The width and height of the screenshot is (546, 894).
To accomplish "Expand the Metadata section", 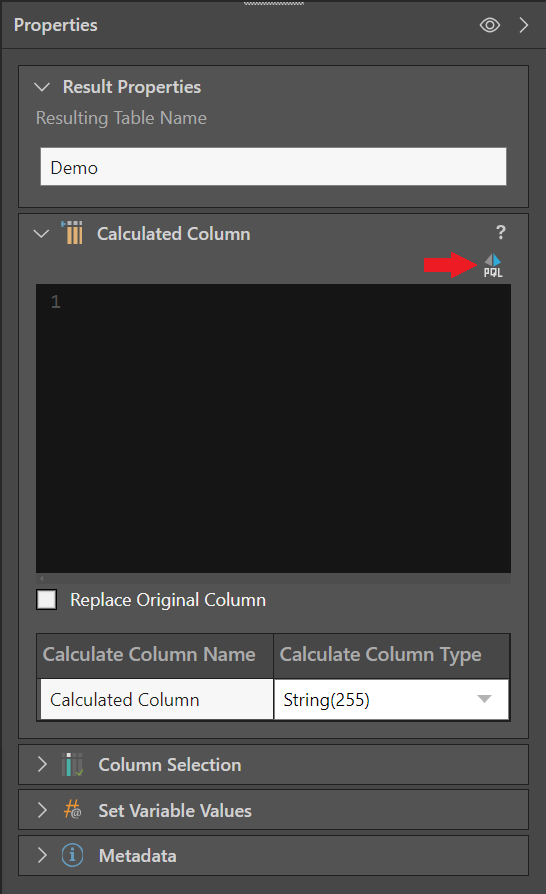I will coord(42,855).
